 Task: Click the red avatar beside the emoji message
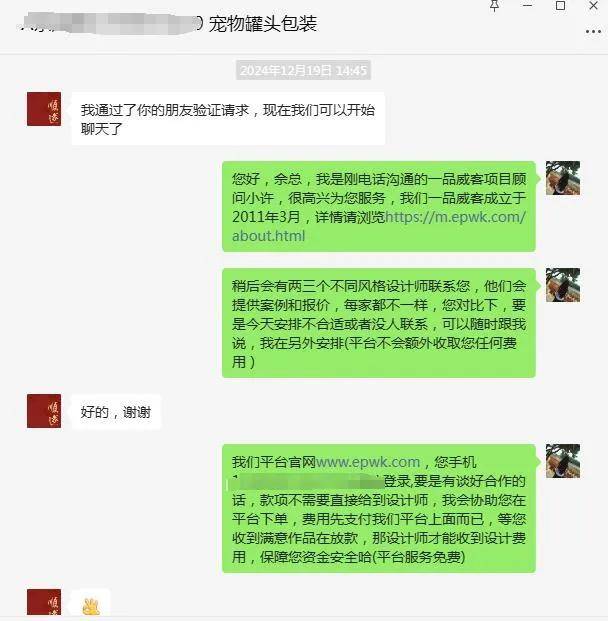click(x=44, y=602)
